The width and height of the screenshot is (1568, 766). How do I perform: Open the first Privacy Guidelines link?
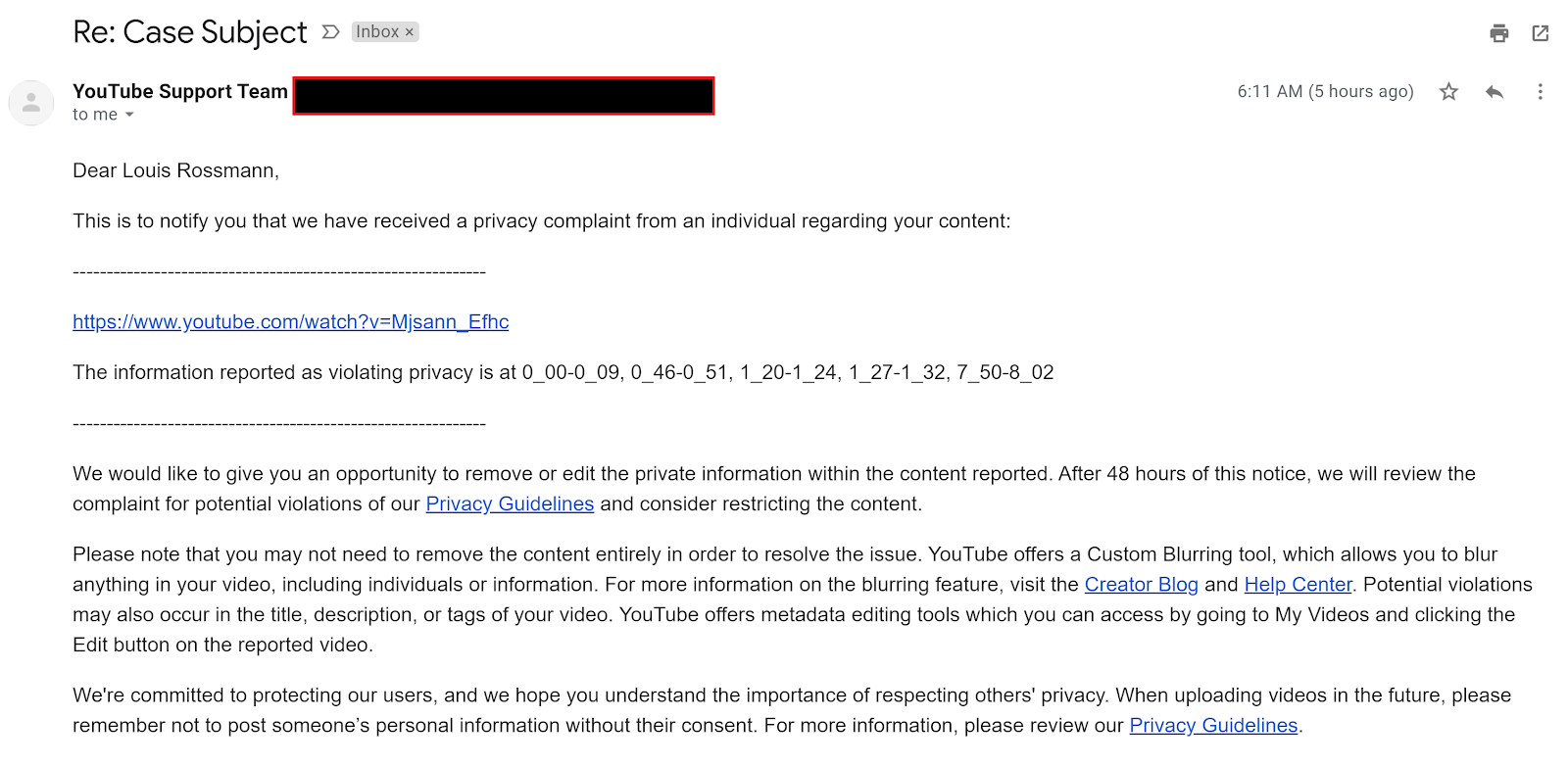click(510, 504)
